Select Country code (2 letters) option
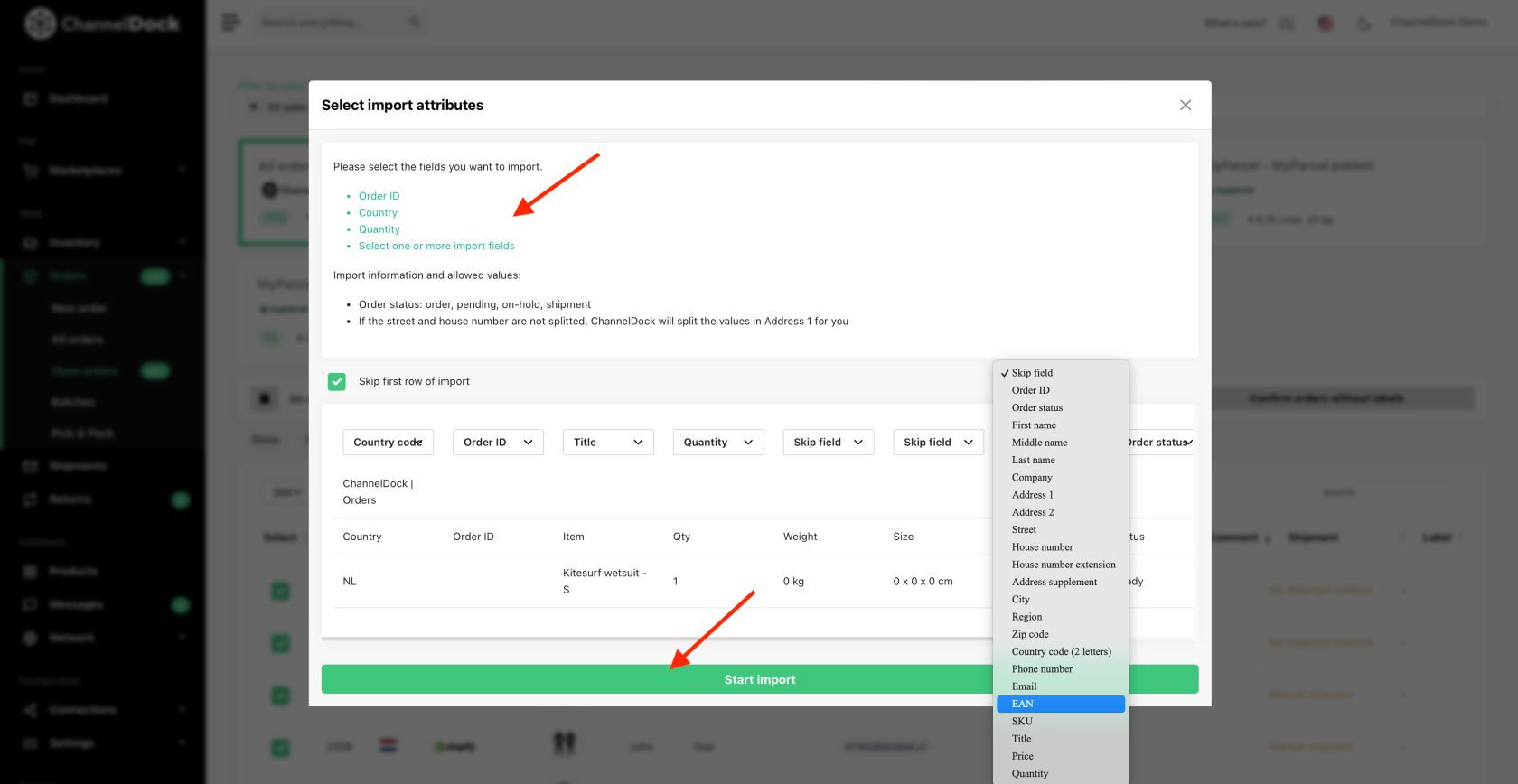1518x784 pixels. pos(1061,652)
